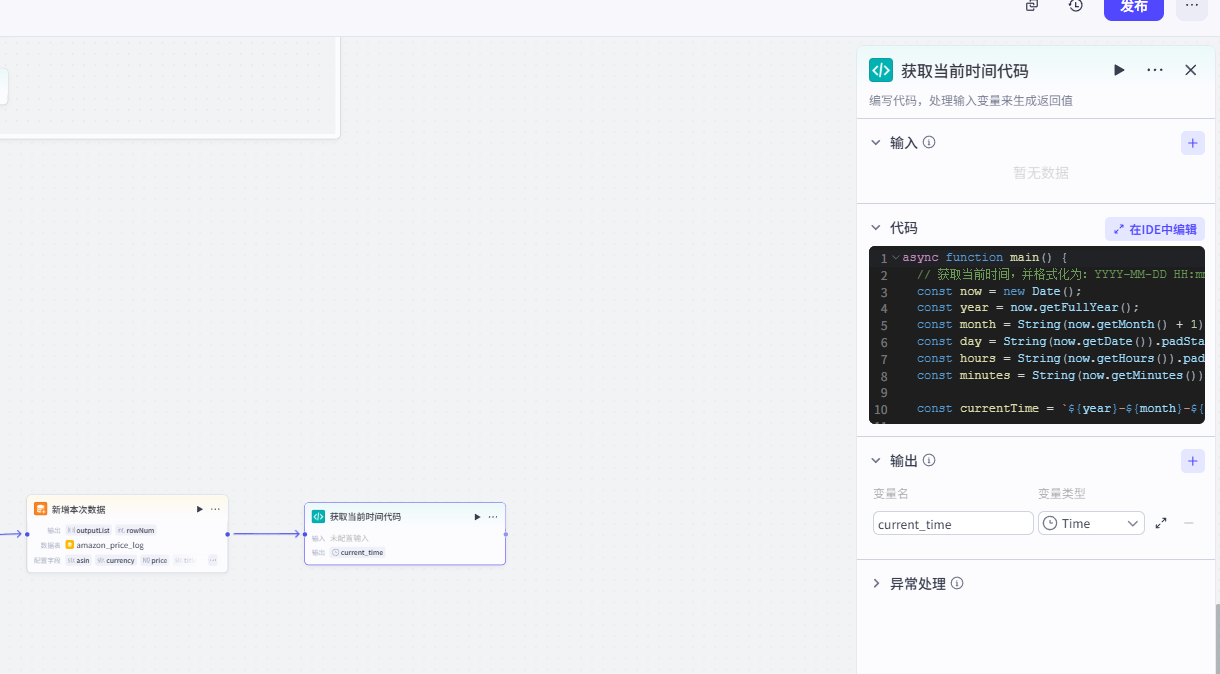Open the top bar more options menu
This screenshot has height=674, width=1220.
coord(1191,6)
